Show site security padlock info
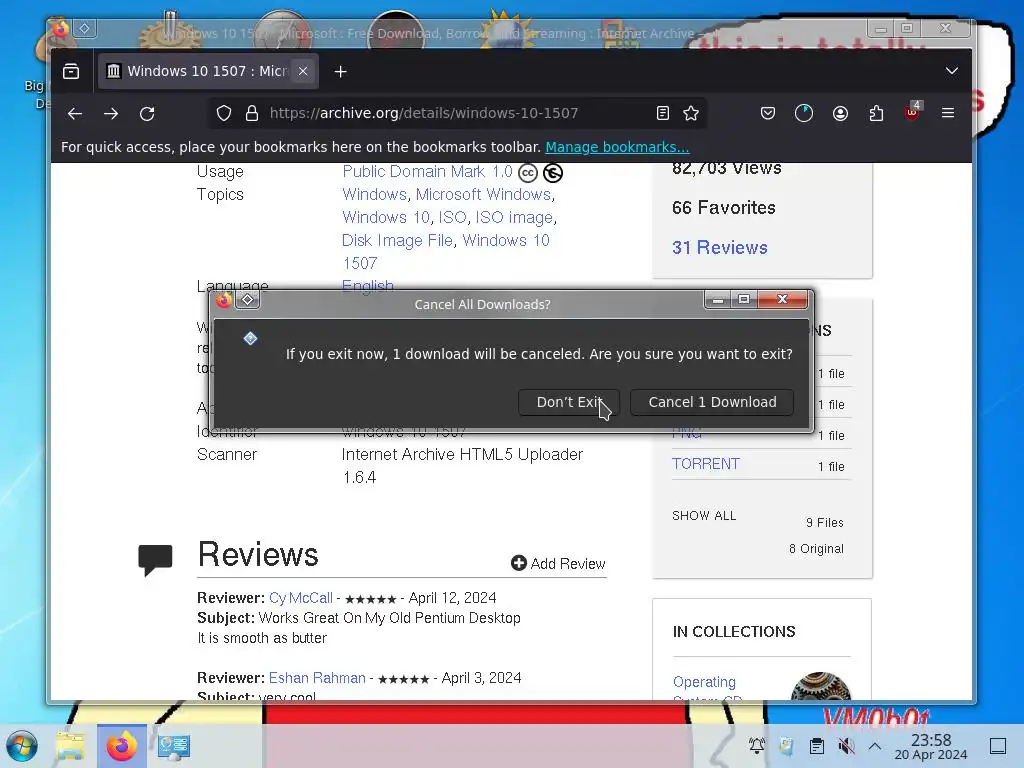Image resolution: width=1024 pixels, height=768 pixels. pyautogui.click(x=251, y=114)
